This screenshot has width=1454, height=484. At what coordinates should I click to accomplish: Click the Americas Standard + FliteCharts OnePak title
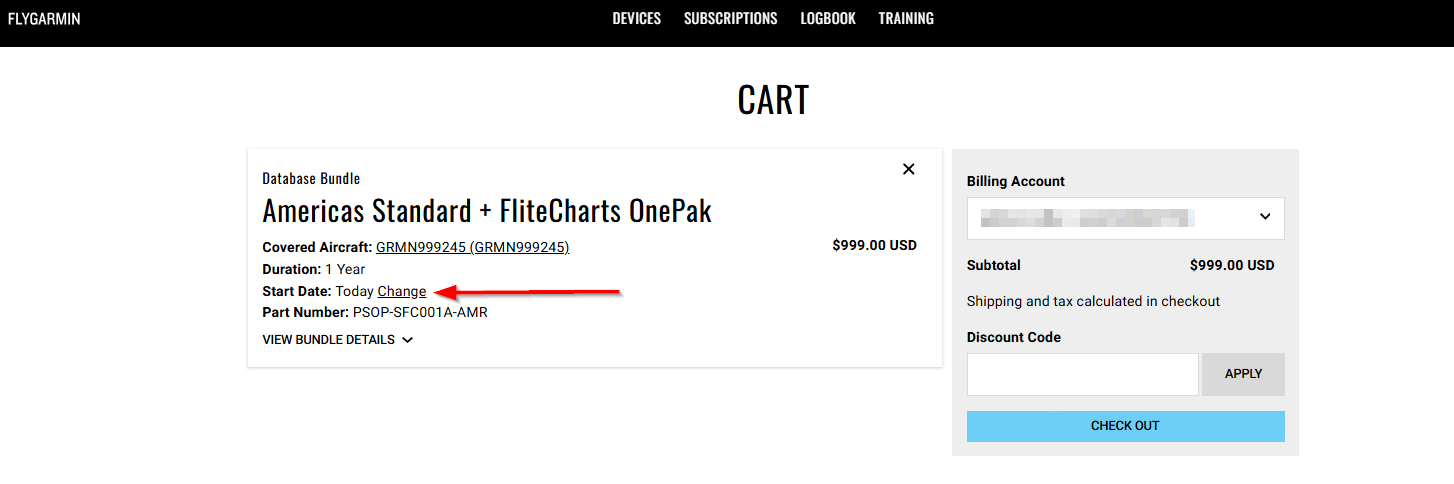(486, 211)
